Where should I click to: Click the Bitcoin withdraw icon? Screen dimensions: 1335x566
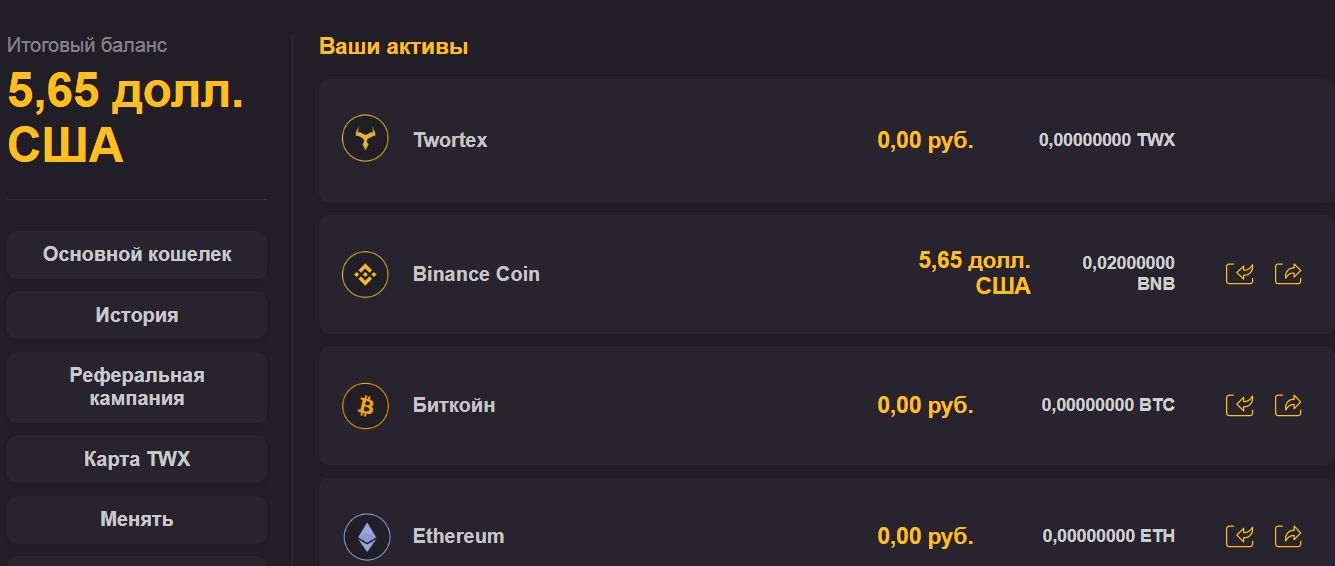click(x=1288, y=405)
